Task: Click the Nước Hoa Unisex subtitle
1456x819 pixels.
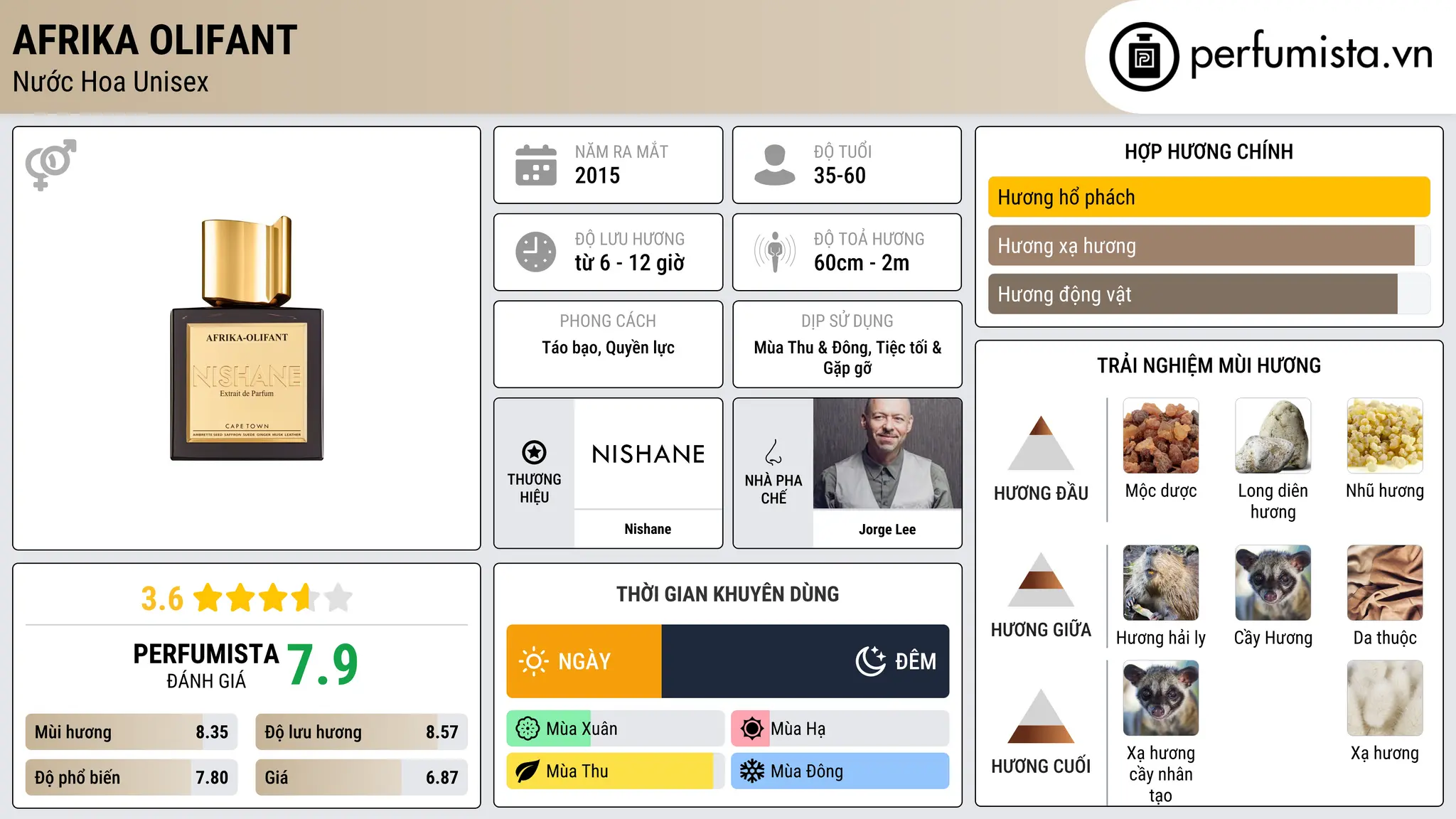Action: pos(111,82)
